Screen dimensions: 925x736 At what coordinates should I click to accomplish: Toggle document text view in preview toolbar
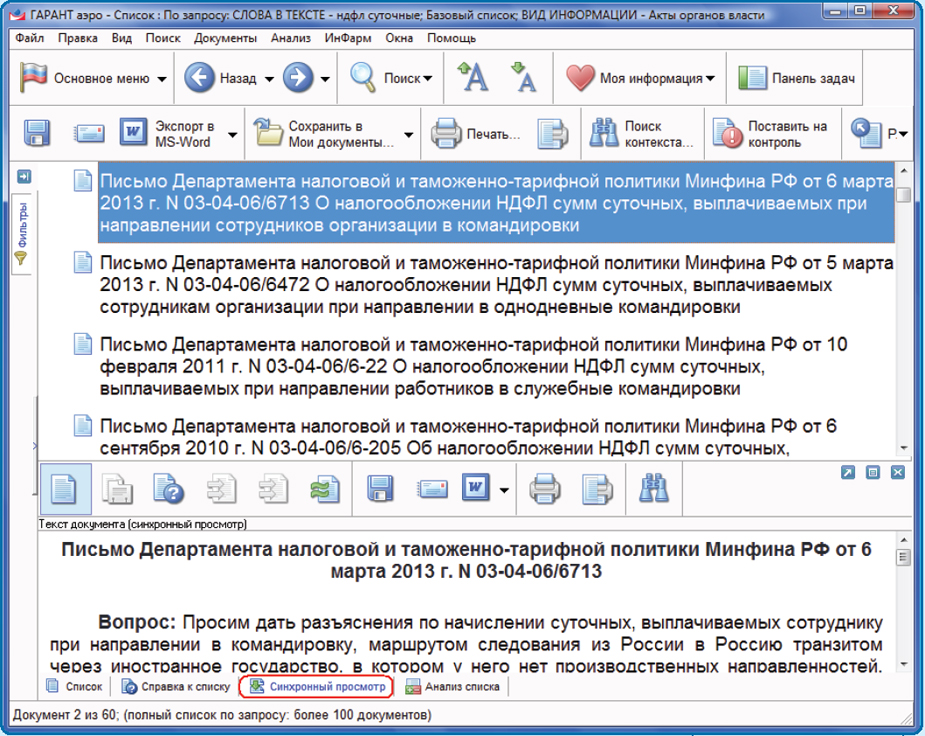(x=65, y=488)
